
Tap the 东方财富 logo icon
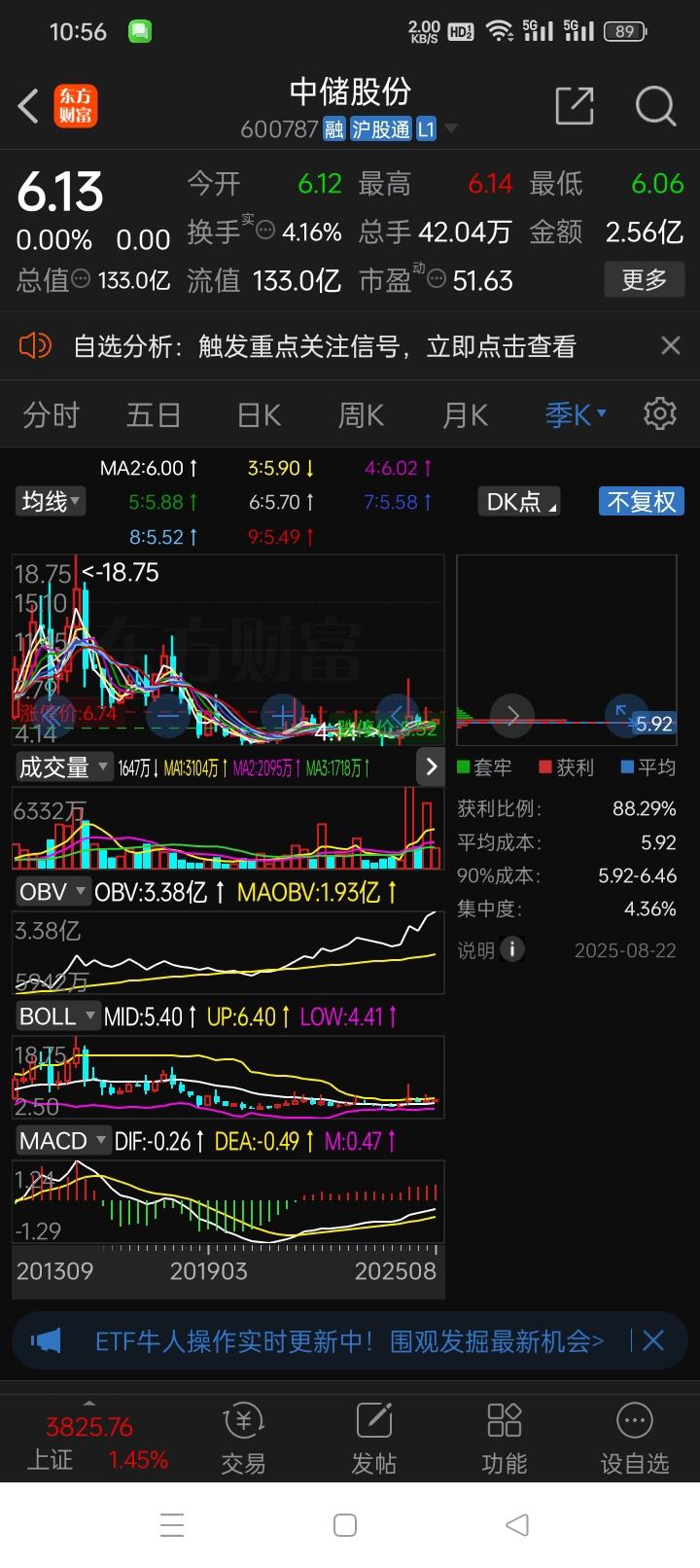tap(76, 106)
